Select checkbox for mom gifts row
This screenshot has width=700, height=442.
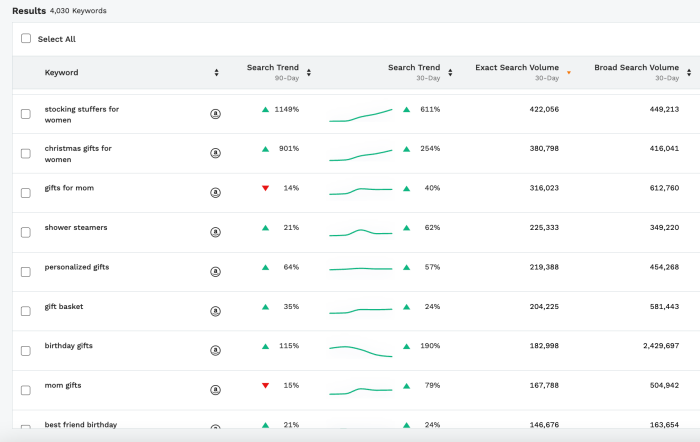26,390
